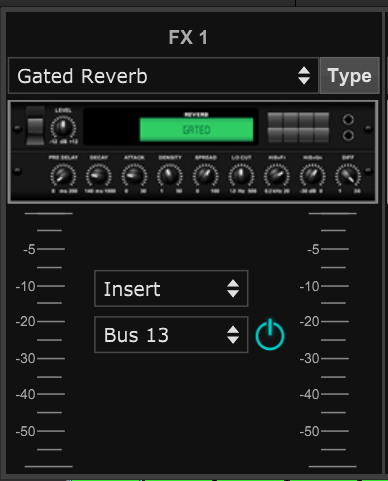
Task: Click the DIFF knob
Action: point(348,176)
